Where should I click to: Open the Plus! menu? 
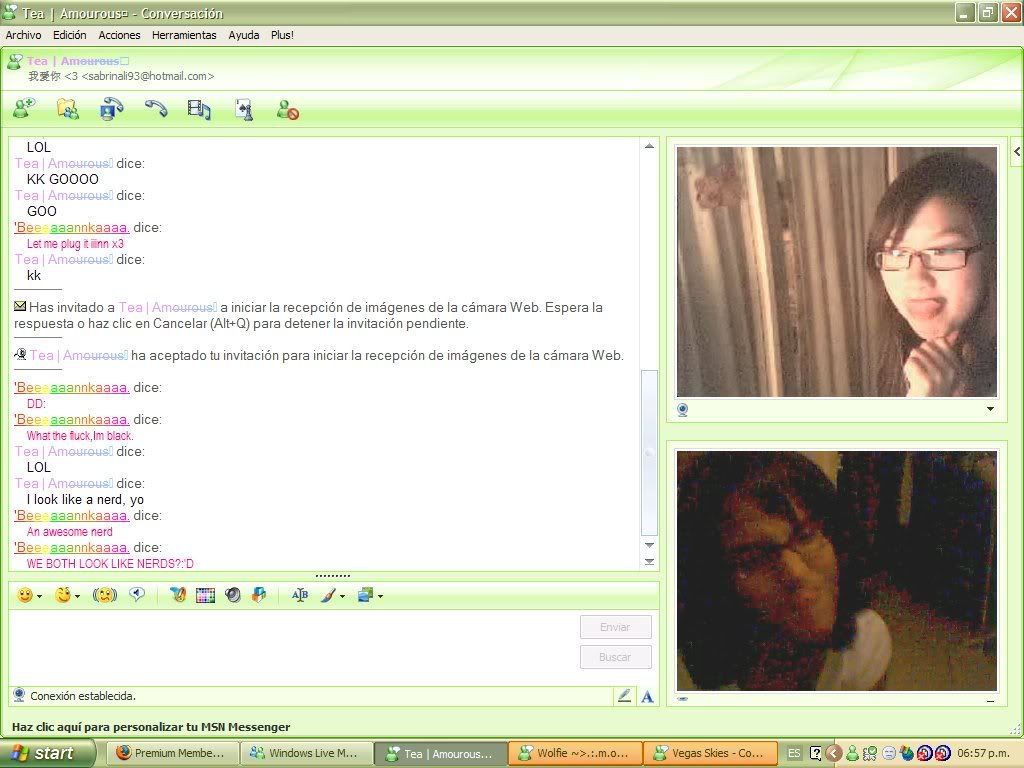pyautogui.click(x=282, y=35)
